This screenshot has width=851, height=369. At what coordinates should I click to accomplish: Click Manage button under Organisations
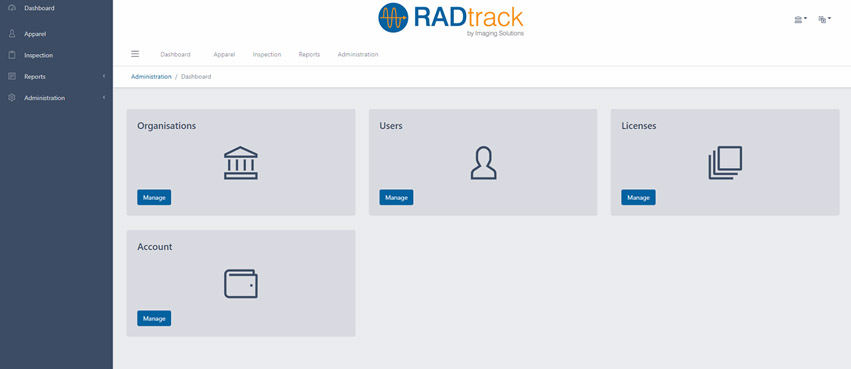coord(154,198)
